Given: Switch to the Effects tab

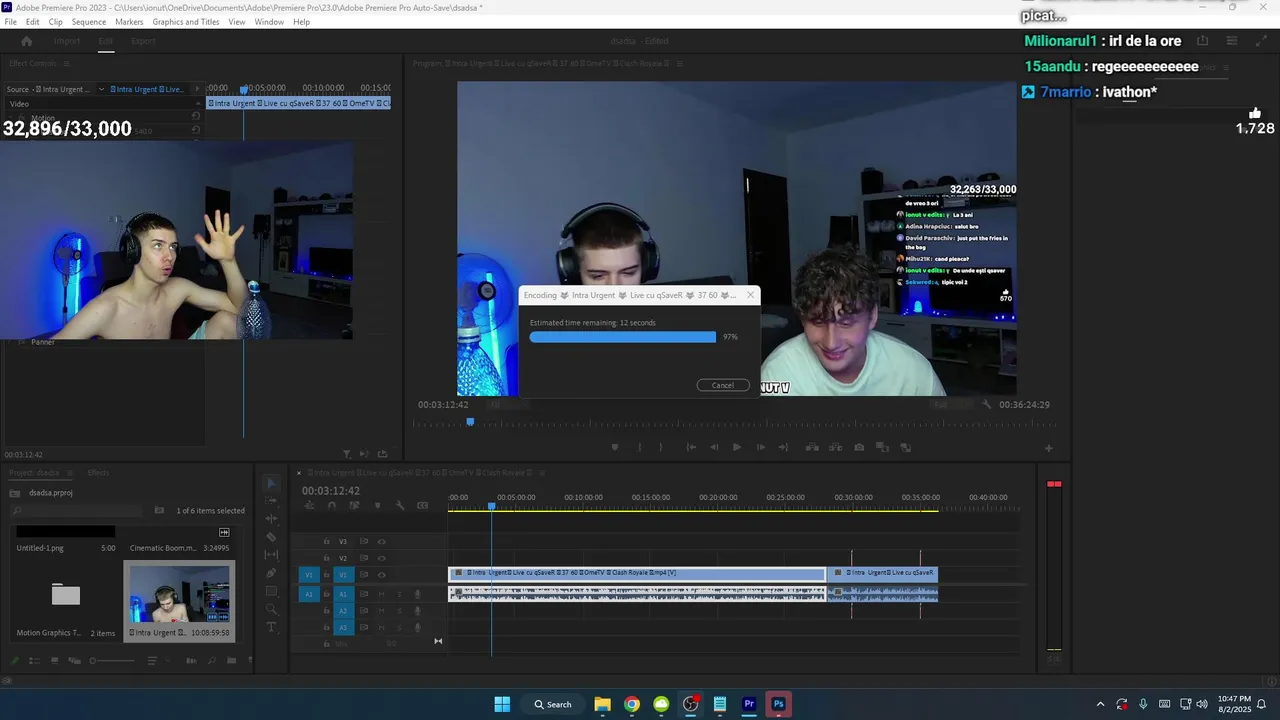Looking at the screenshot, I should [98, 473].
